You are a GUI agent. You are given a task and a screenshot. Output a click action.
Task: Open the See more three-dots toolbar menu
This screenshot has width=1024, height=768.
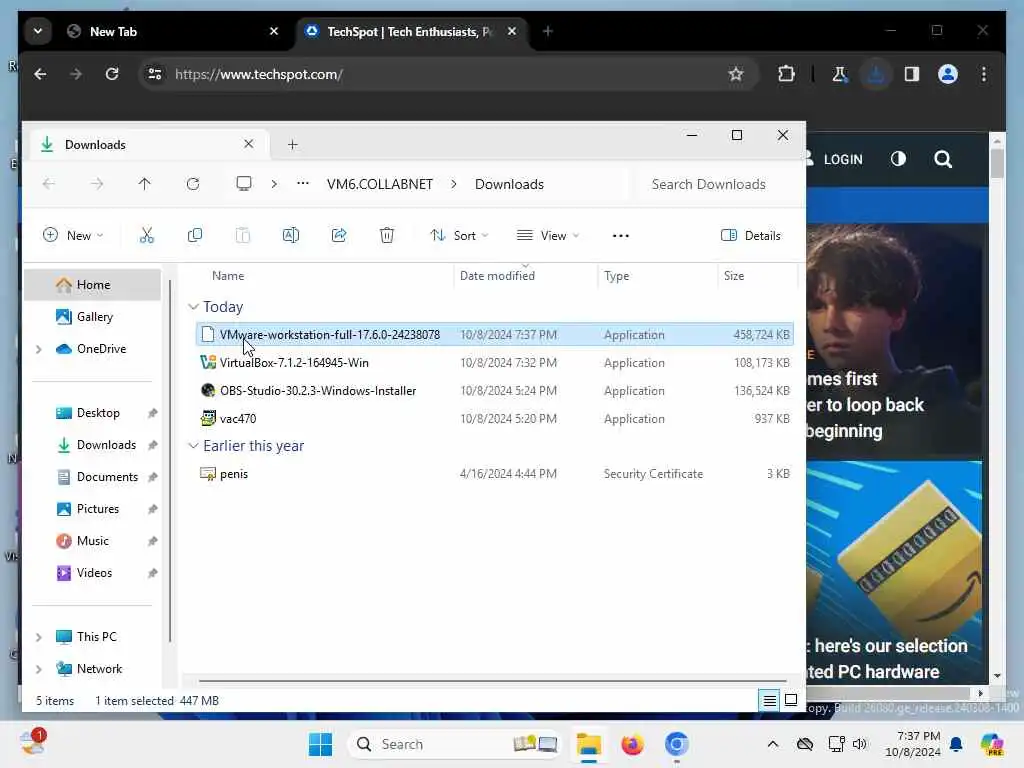620,236
